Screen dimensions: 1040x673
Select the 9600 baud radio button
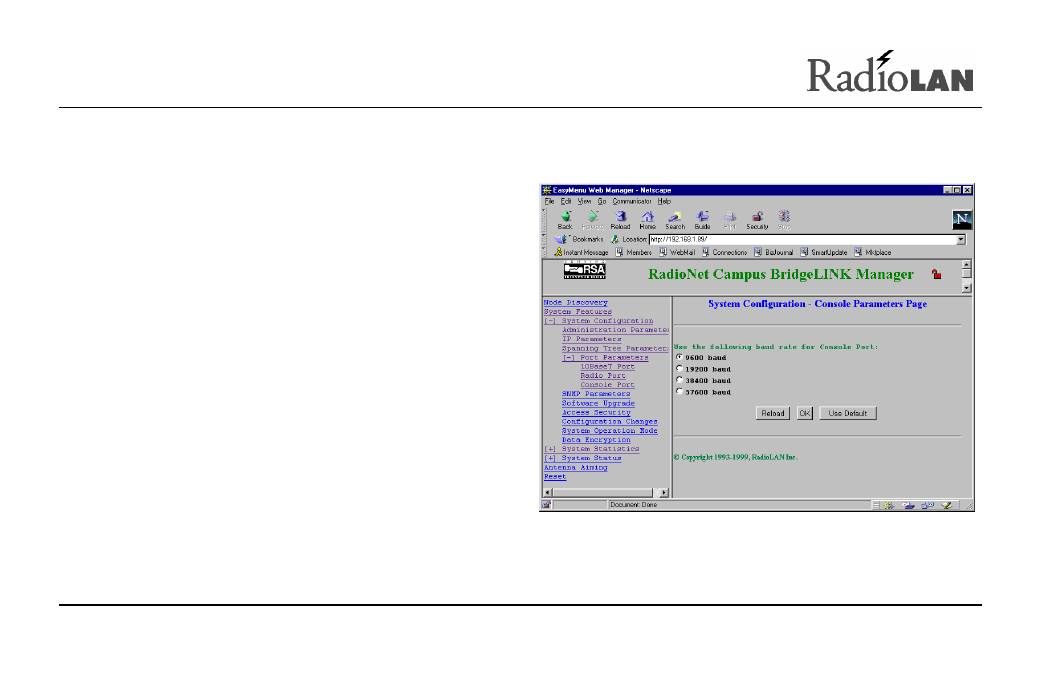[x=679, y=357]
